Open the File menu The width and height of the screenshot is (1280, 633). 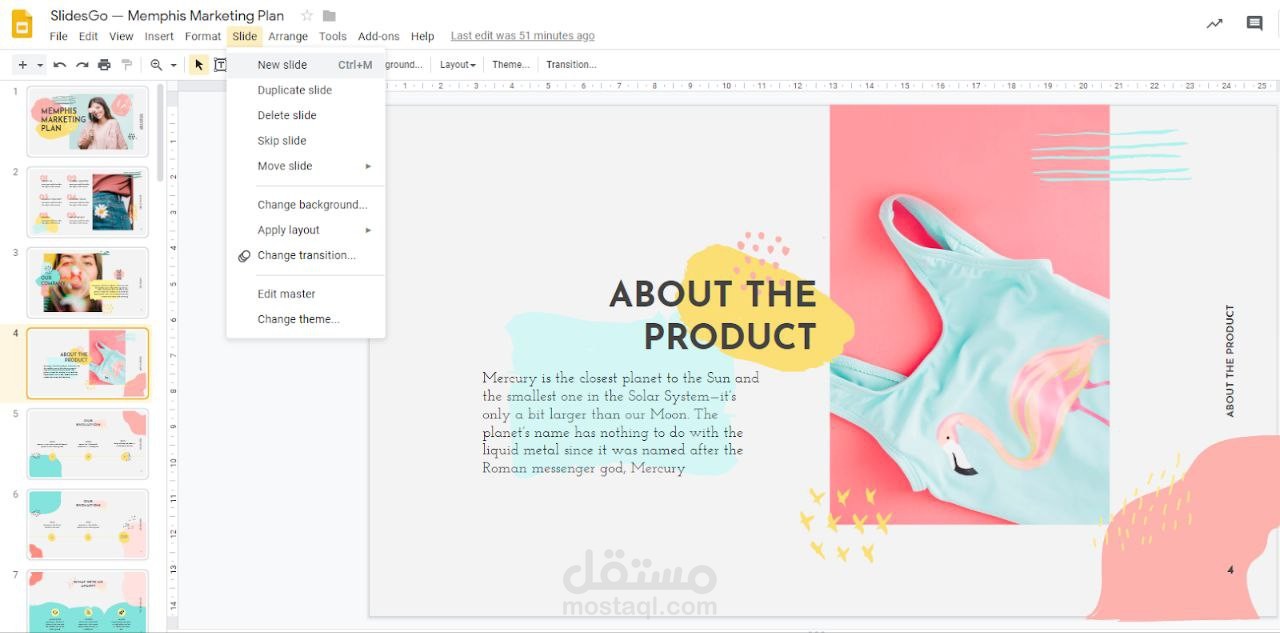(x=59, y=36)
